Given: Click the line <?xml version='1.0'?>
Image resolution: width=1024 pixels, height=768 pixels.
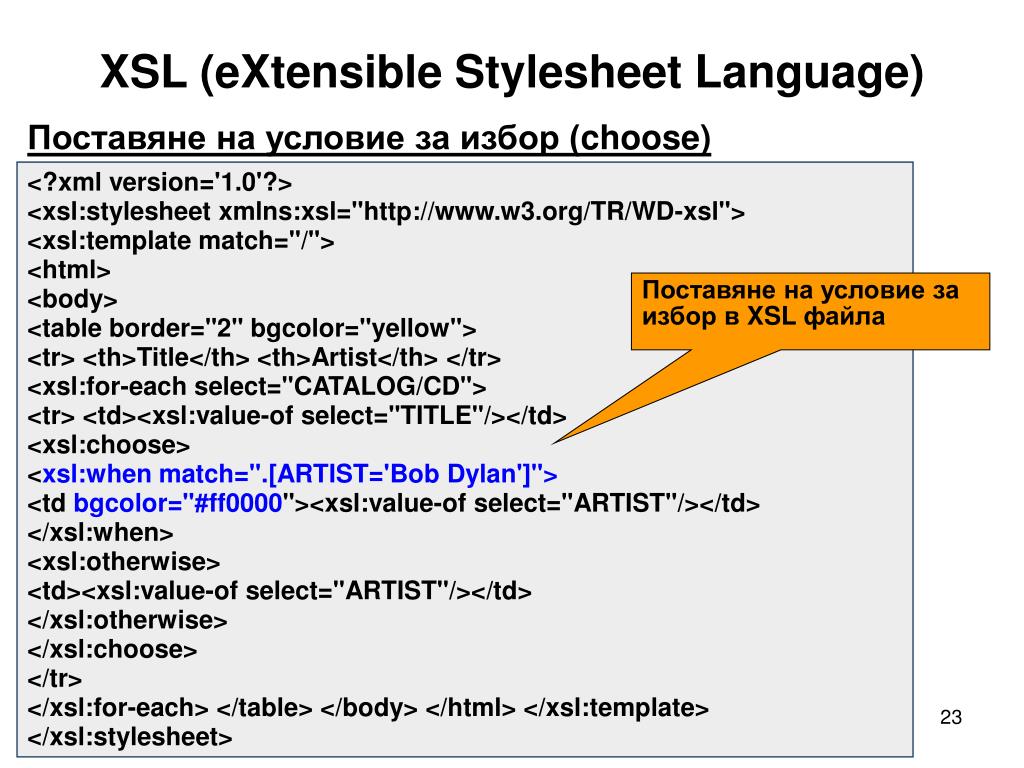Looking at the screenshot, I should point(159,182).
